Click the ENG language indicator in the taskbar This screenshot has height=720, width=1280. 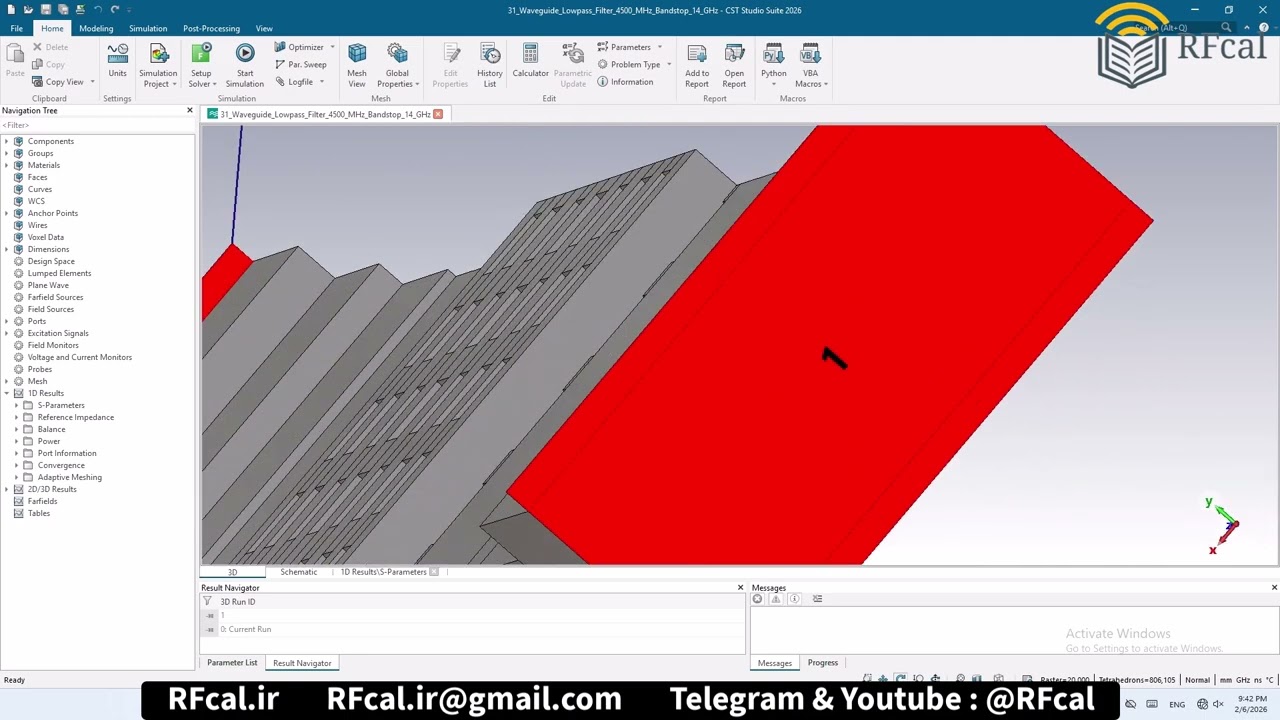pos(1177,704)
